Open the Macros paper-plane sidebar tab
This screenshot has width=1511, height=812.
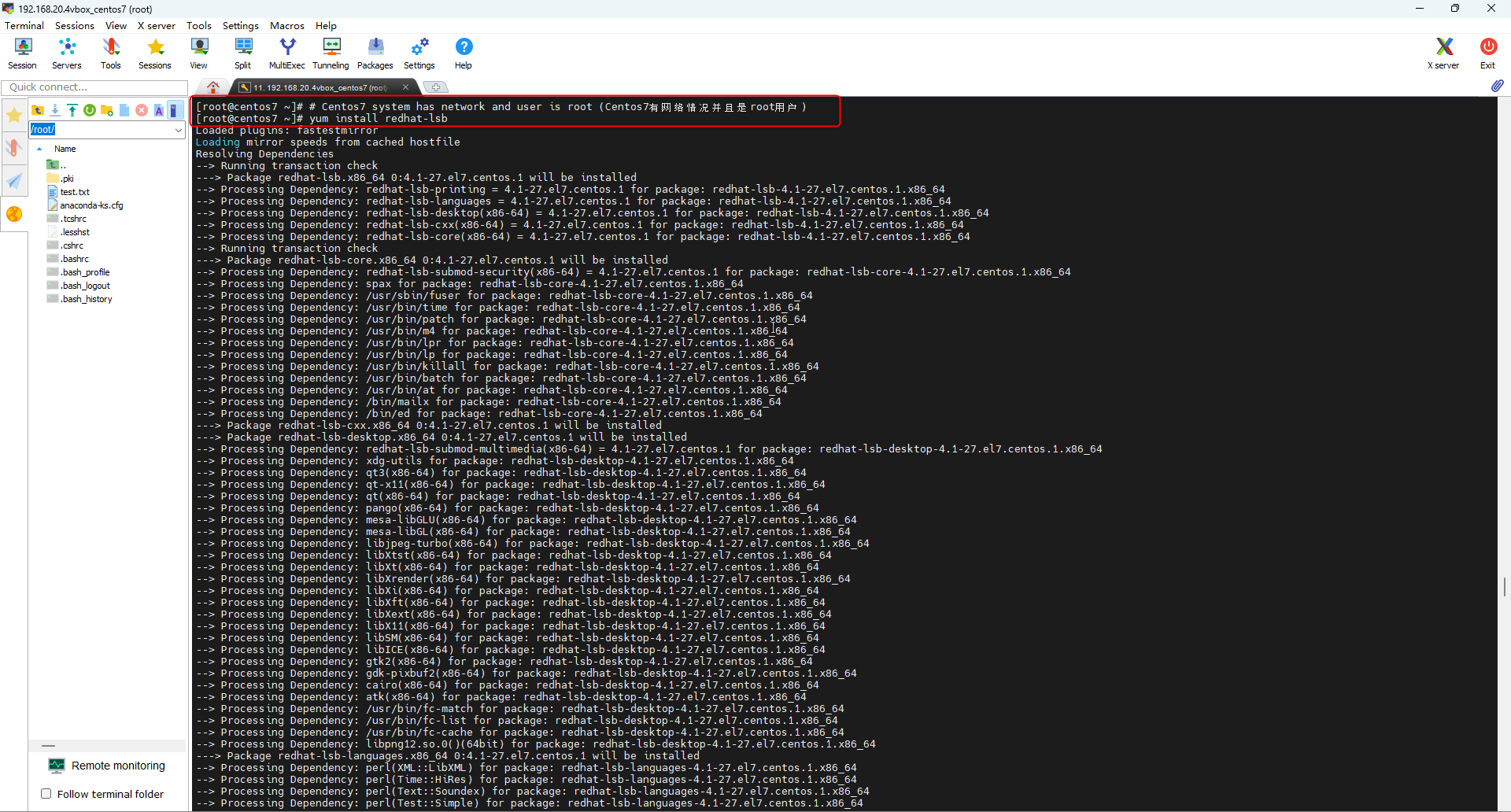(x=14, y=181)
